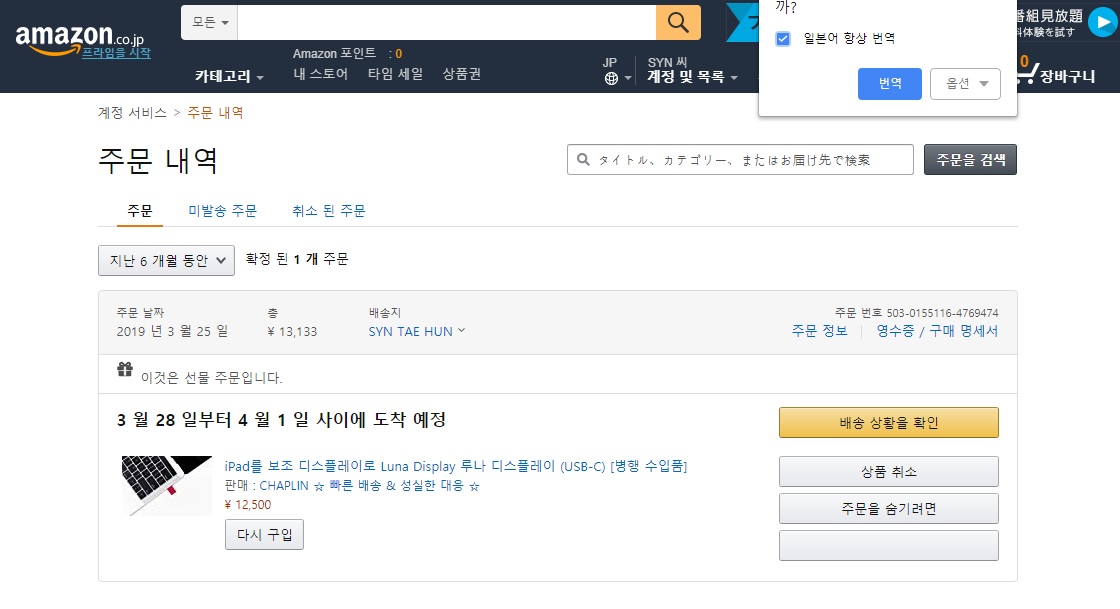Click the gift icon beside 이것은 선물 주문입니다

125,369
